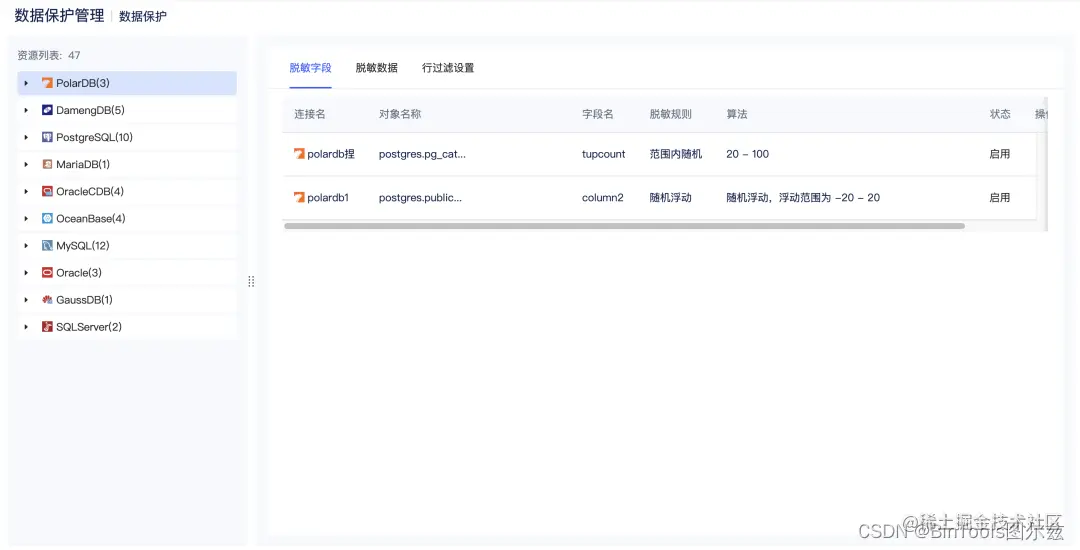
Task: Click 启用 status in tupcount row
Action: [999, 154]
